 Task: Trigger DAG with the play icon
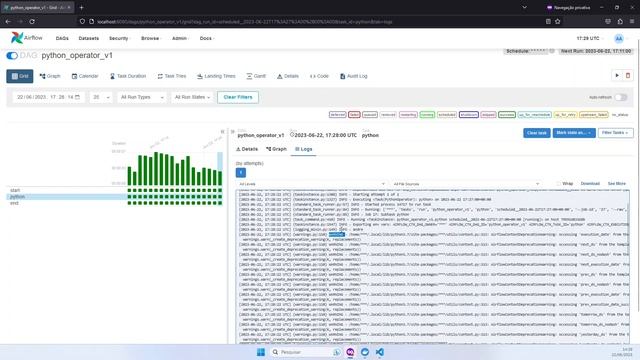point(617,76)
